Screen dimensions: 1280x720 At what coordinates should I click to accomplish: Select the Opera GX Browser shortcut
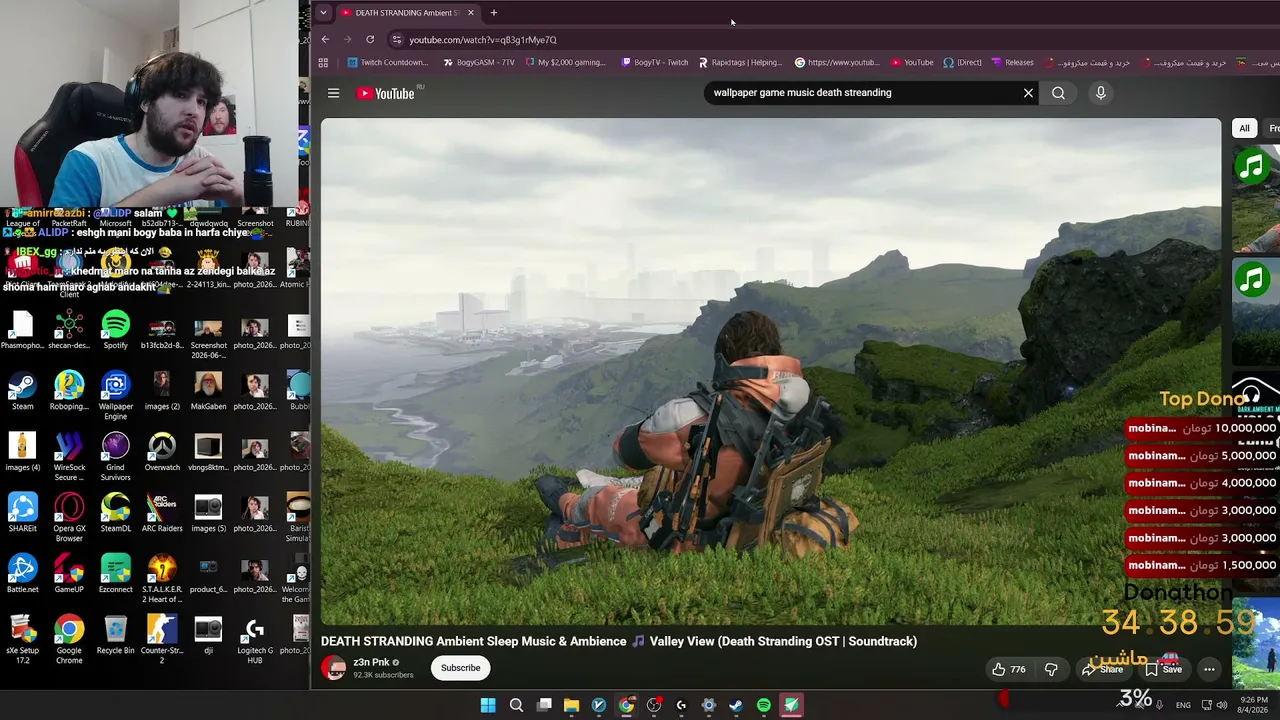pyautogui.click(x=69, y=517)
